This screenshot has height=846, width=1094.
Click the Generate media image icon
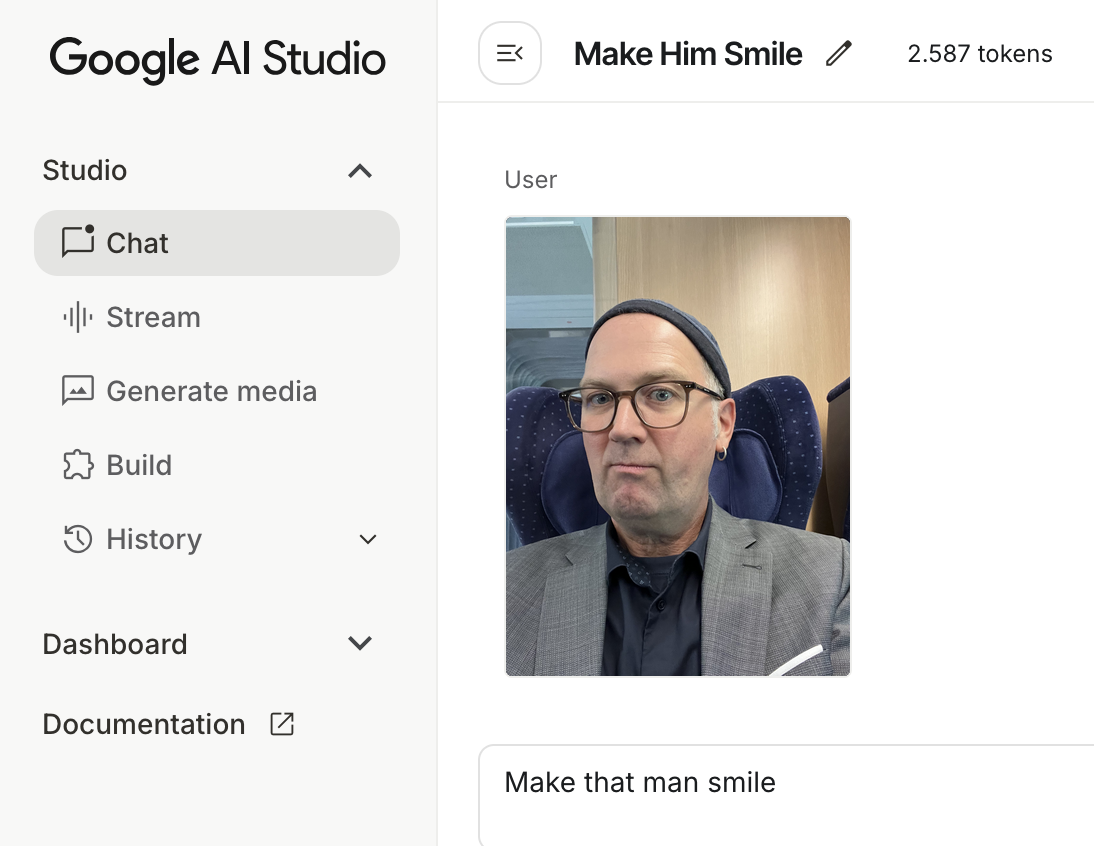[78, 391]
